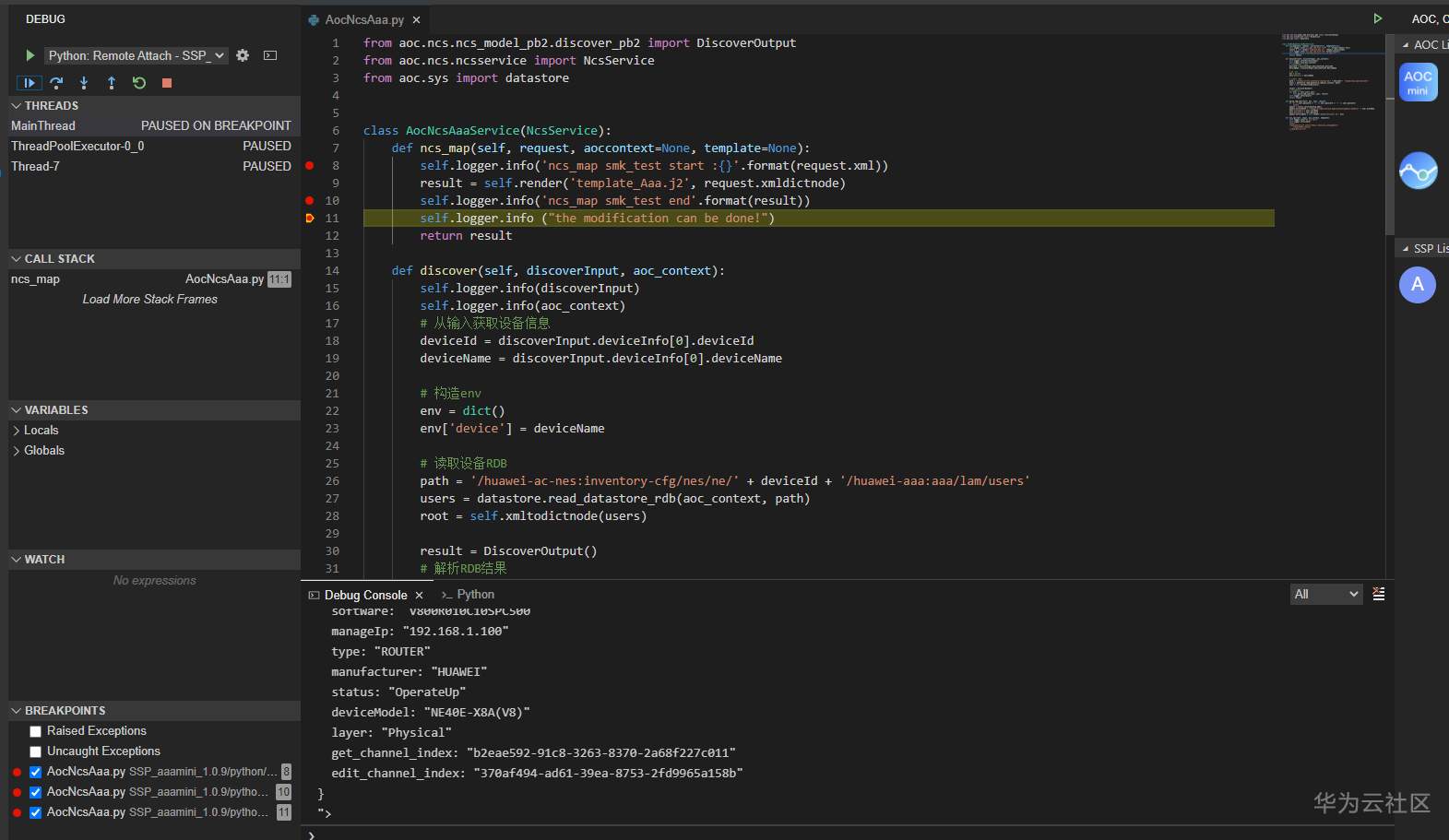
Task: Step out of the current function
Action: [x=112, y=83]
